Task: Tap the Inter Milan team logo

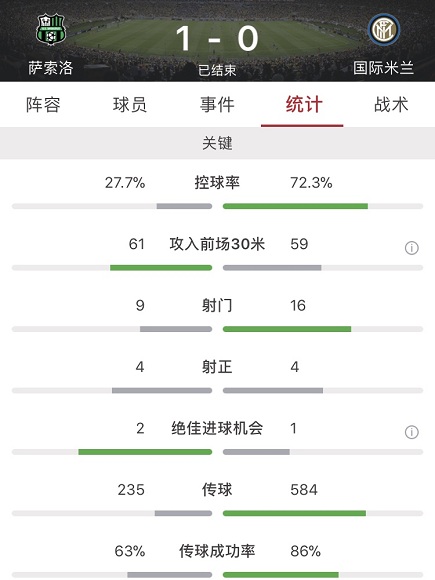Action: (384, 29)
